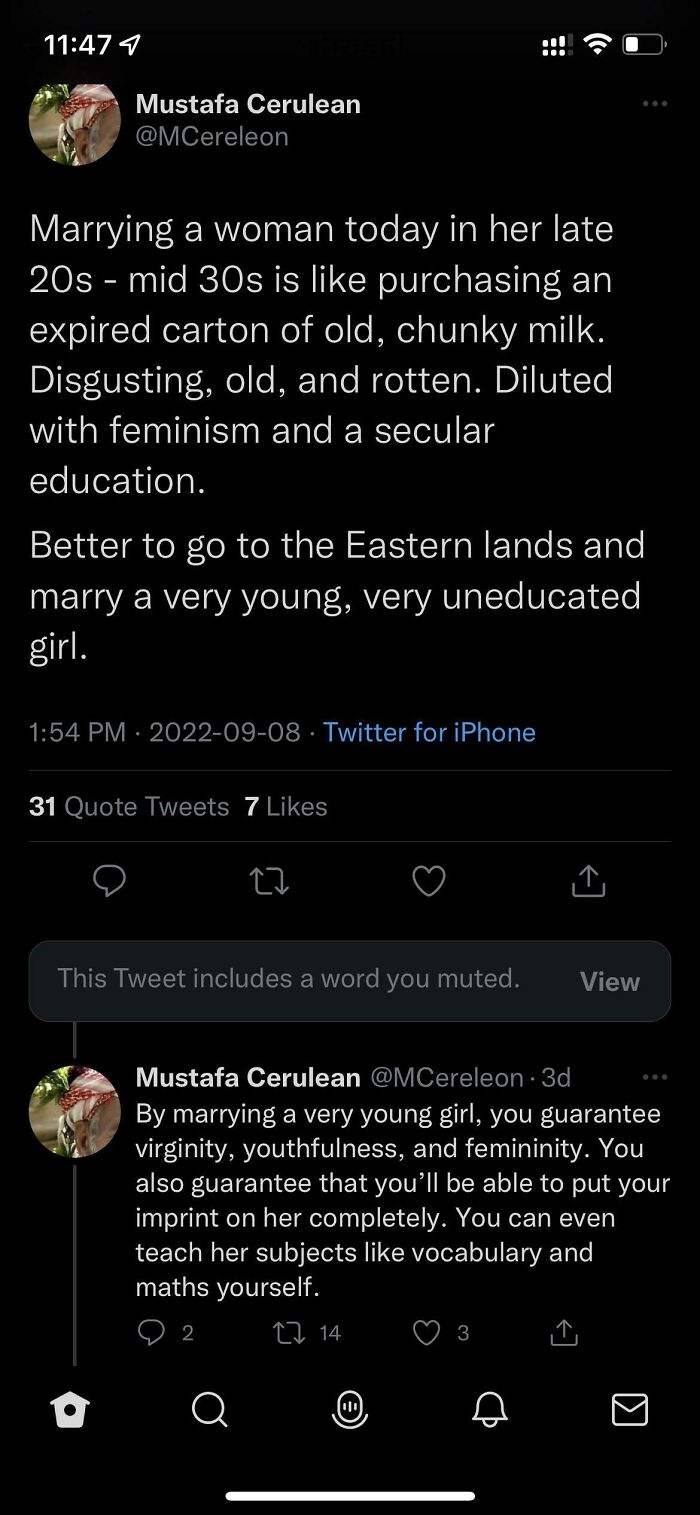The width and height of the screenshot is (700, 1515).
Task: Open the Search tab
Action: pos(209,1410)
